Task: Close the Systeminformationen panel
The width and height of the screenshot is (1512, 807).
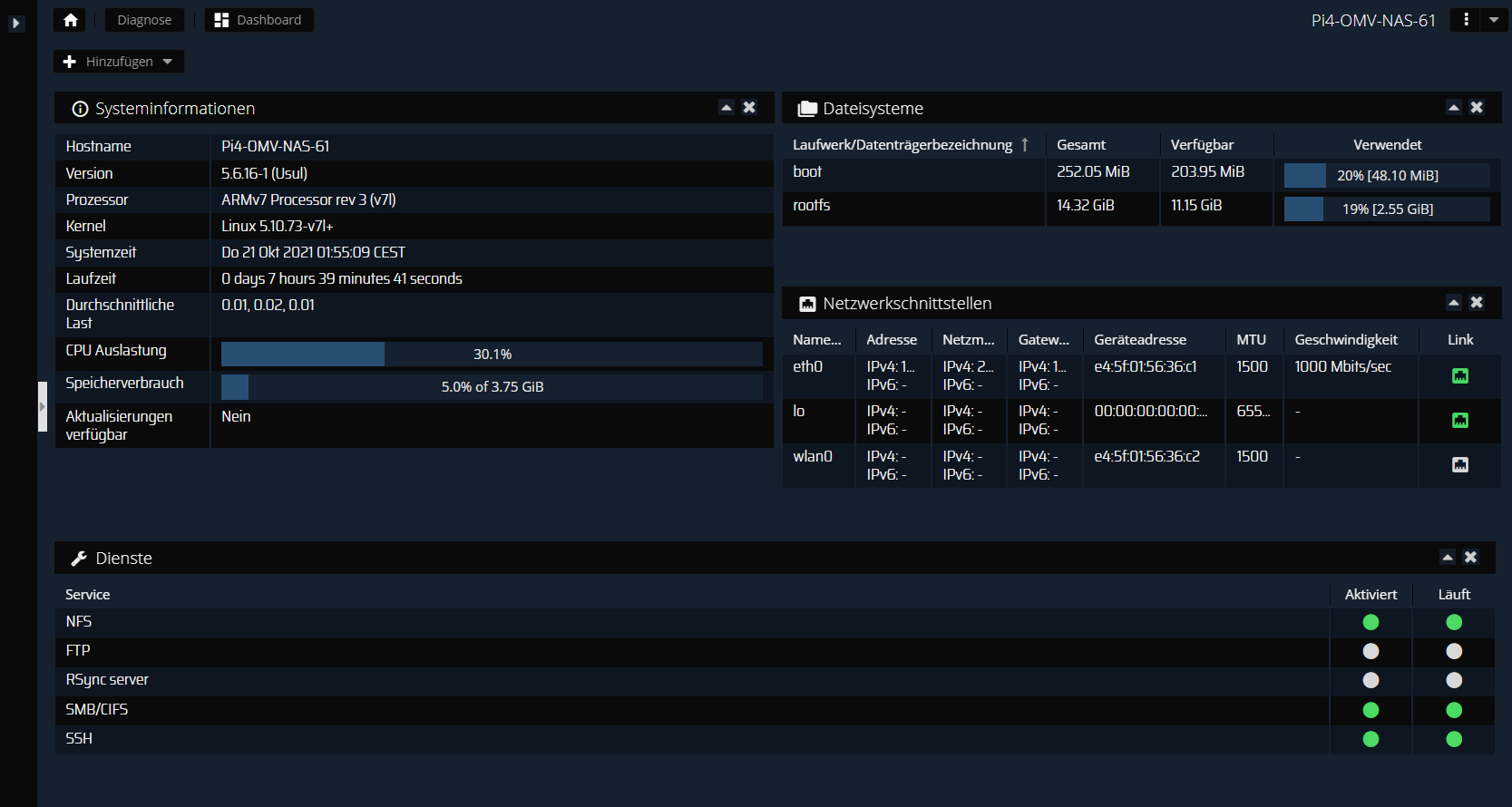Action: click(749, 107)
